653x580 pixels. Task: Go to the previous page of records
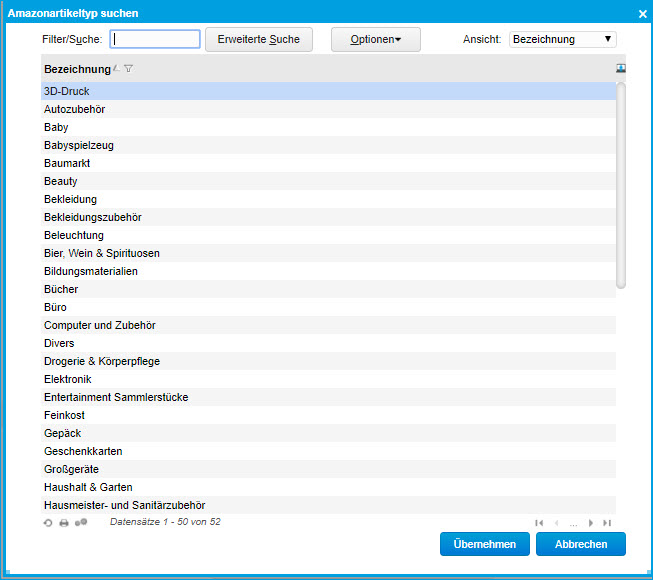[x=556, y=523]
